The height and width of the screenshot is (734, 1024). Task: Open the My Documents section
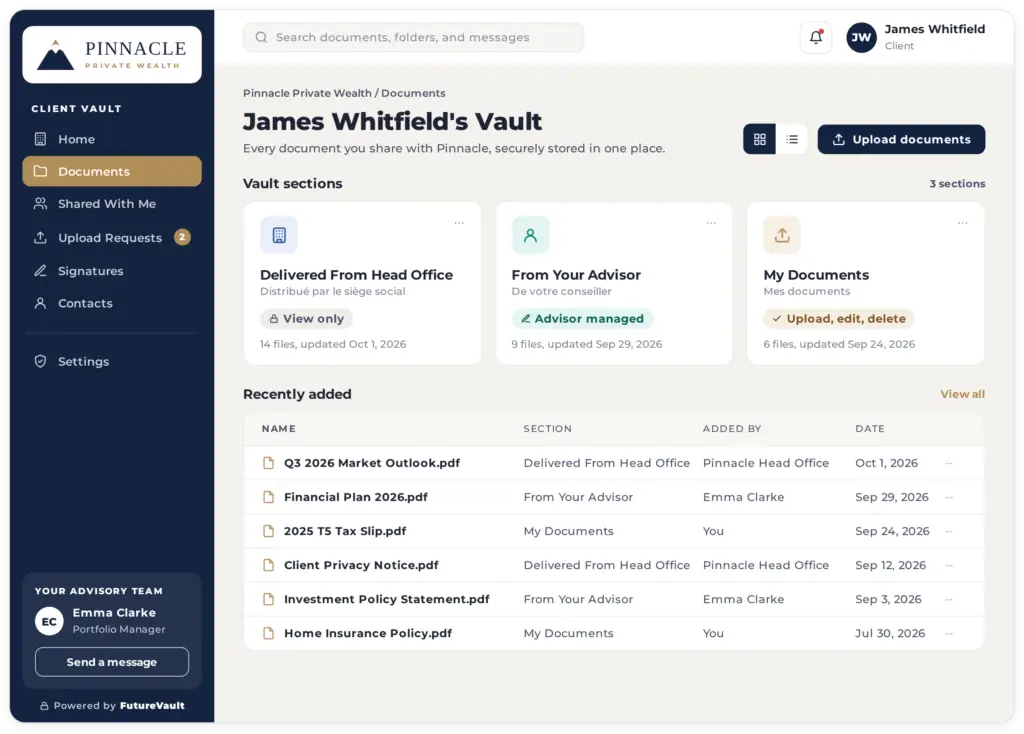(865, 283)
